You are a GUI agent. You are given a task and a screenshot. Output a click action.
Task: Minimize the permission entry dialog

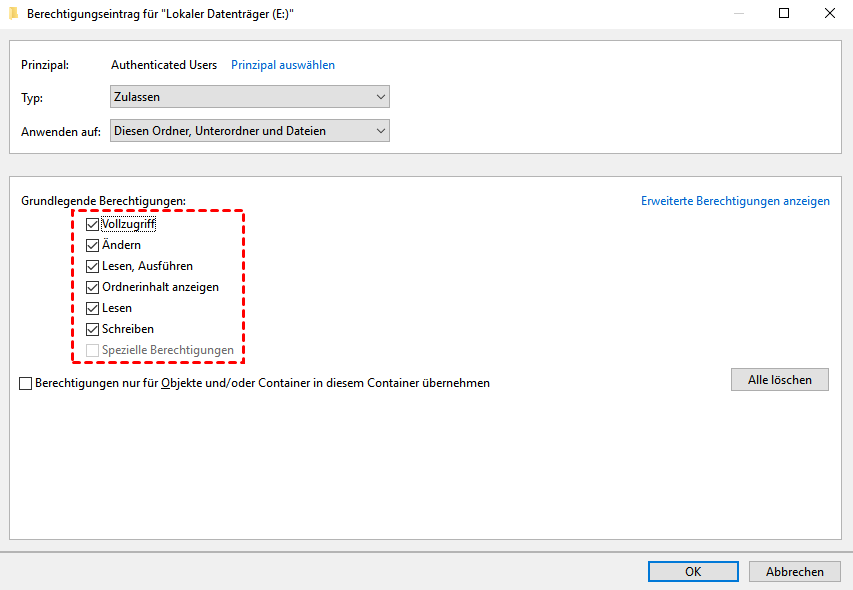(738, 14)
